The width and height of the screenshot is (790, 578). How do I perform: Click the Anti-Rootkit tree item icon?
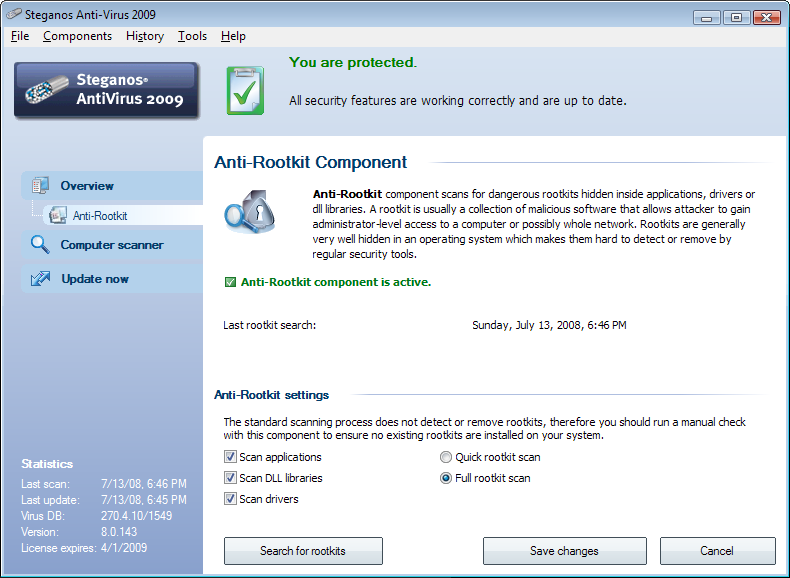(58, 215)
